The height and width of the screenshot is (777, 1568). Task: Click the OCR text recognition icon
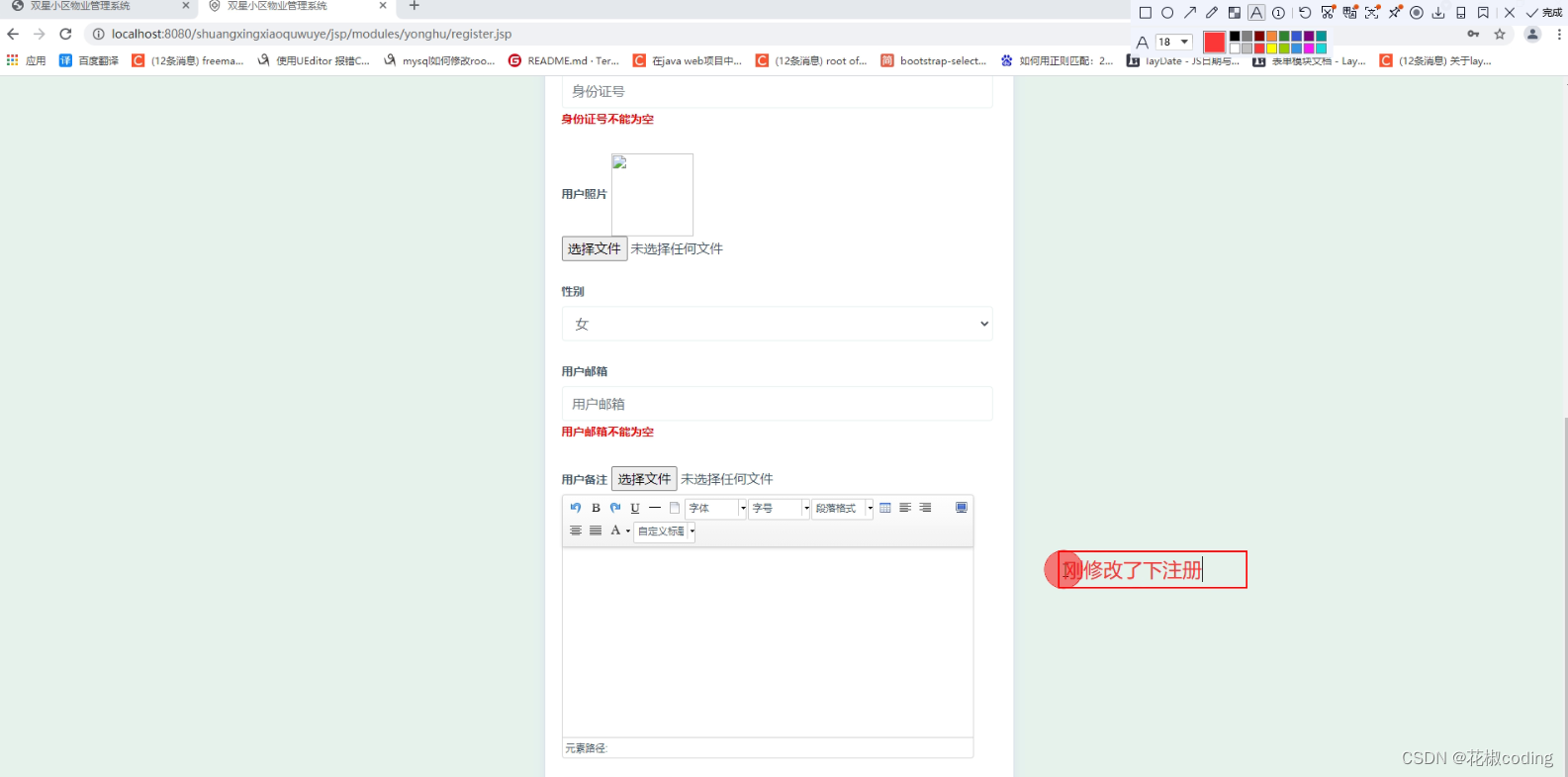[x=1372, y=13]
